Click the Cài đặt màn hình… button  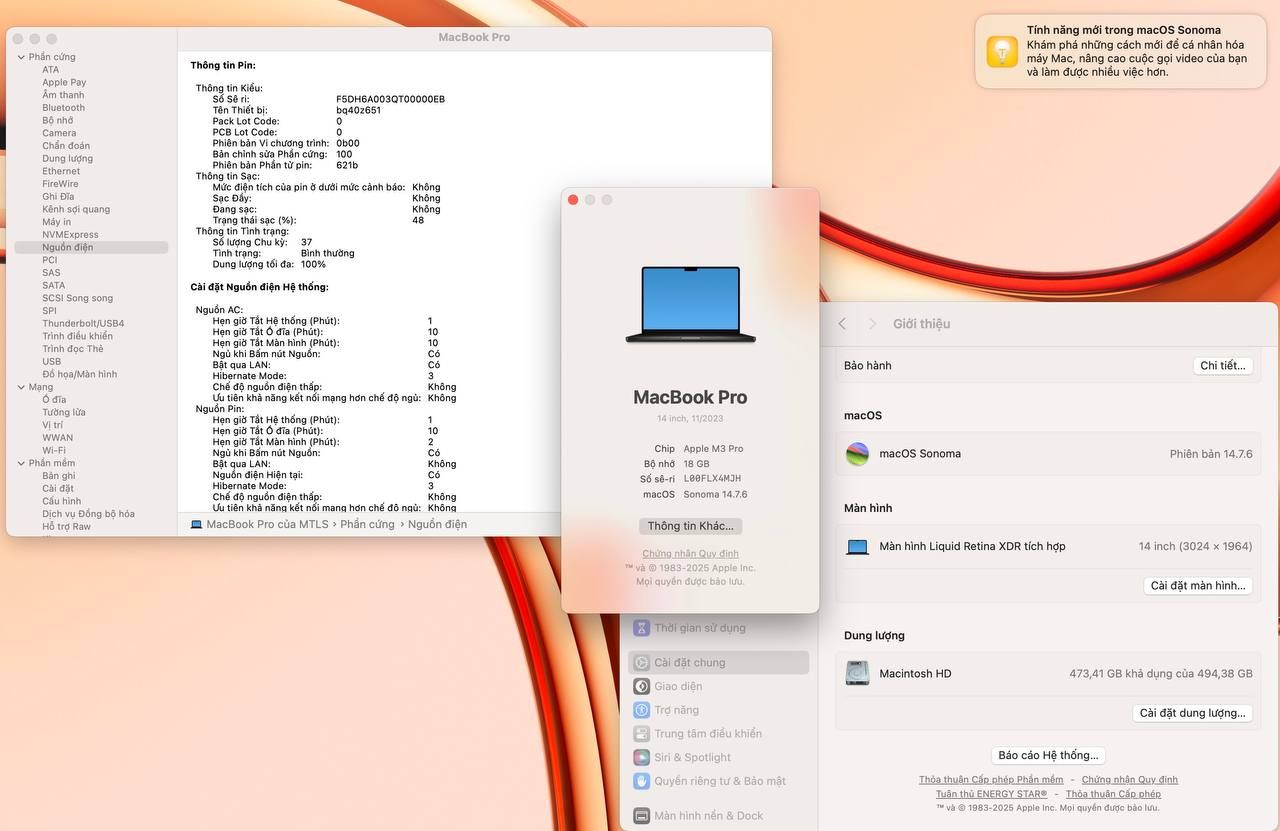(1198, 586)
